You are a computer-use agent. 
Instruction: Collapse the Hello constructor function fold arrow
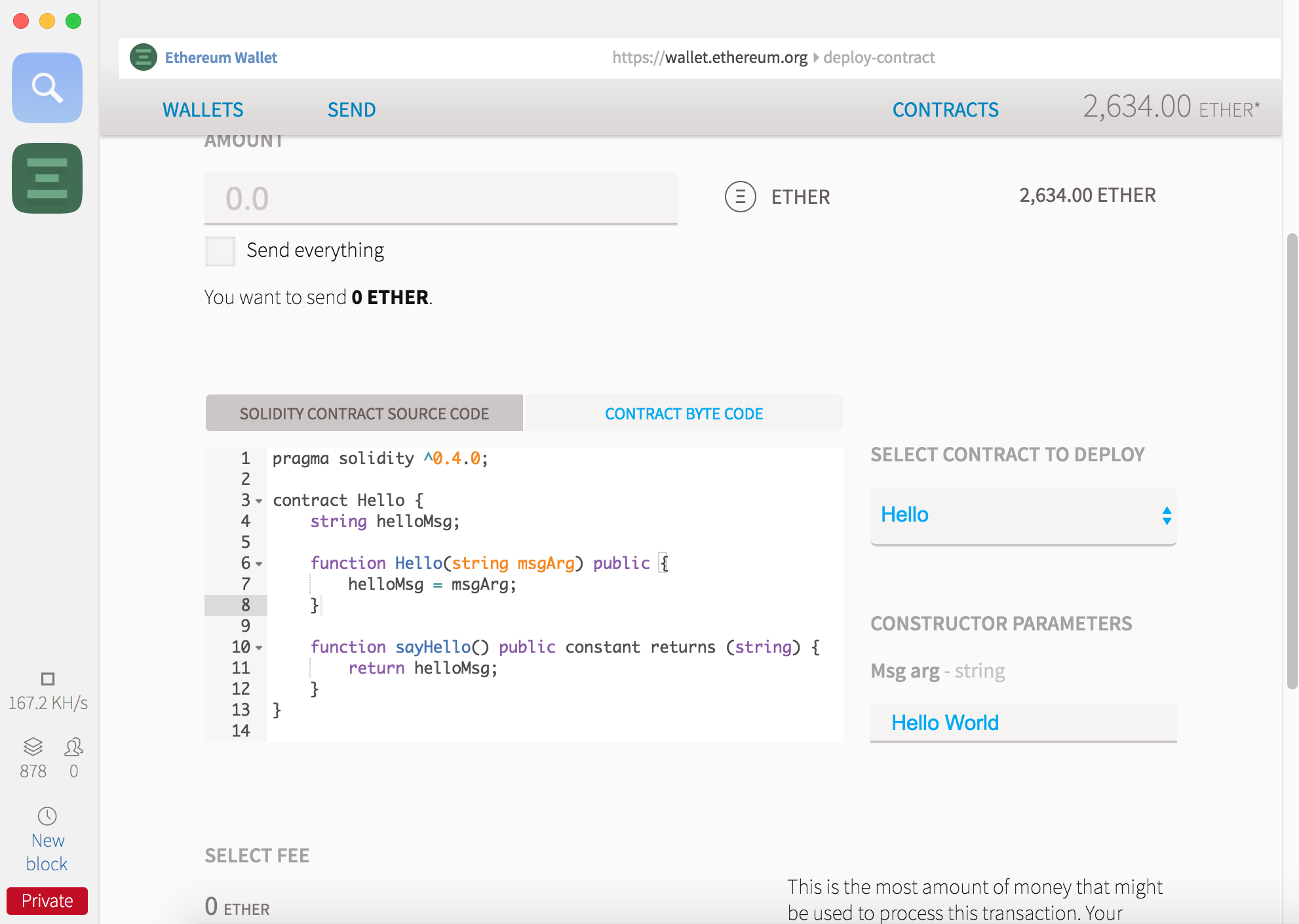click(x=259, y=564)
